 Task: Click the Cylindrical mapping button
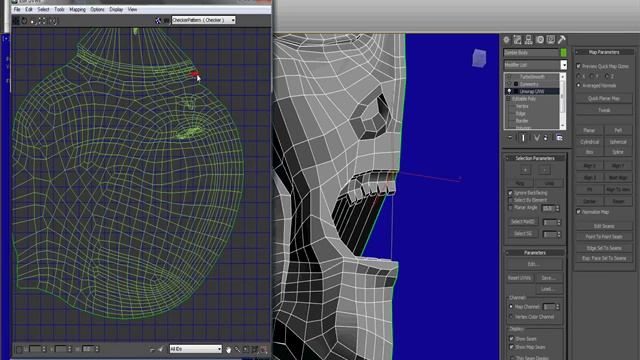coord(589,142)
